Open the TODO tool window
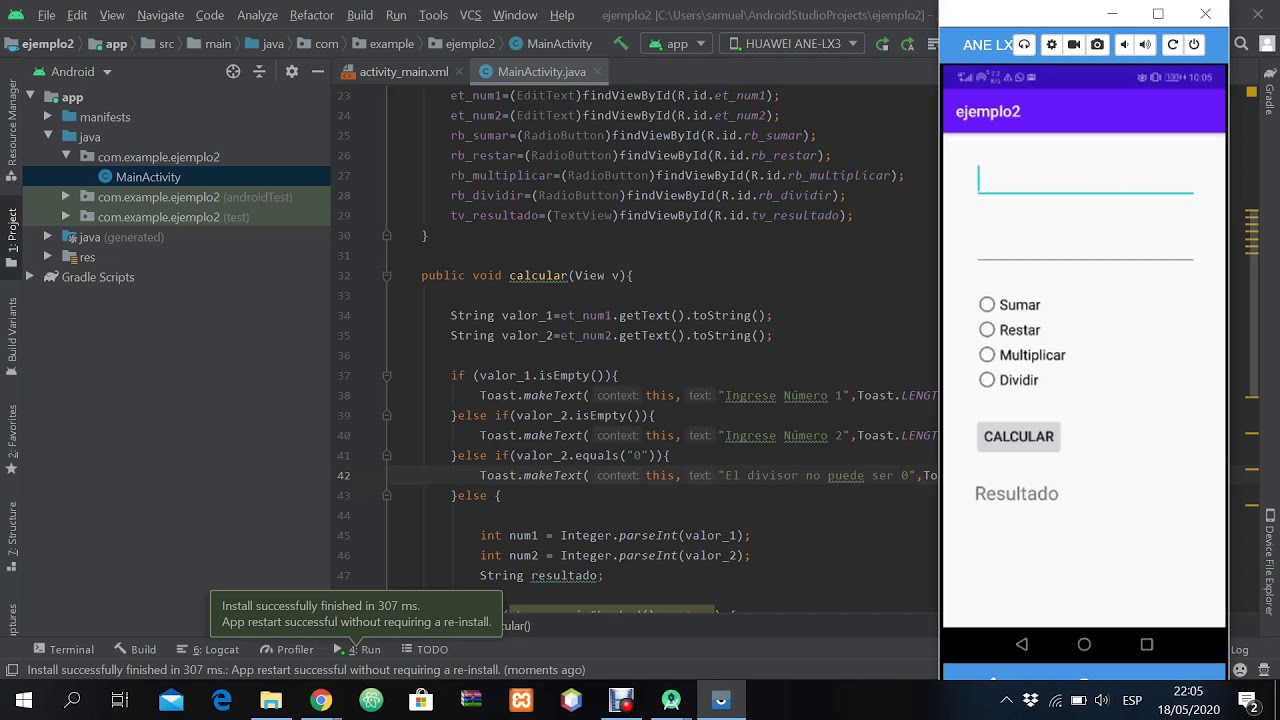 point(424,650)
